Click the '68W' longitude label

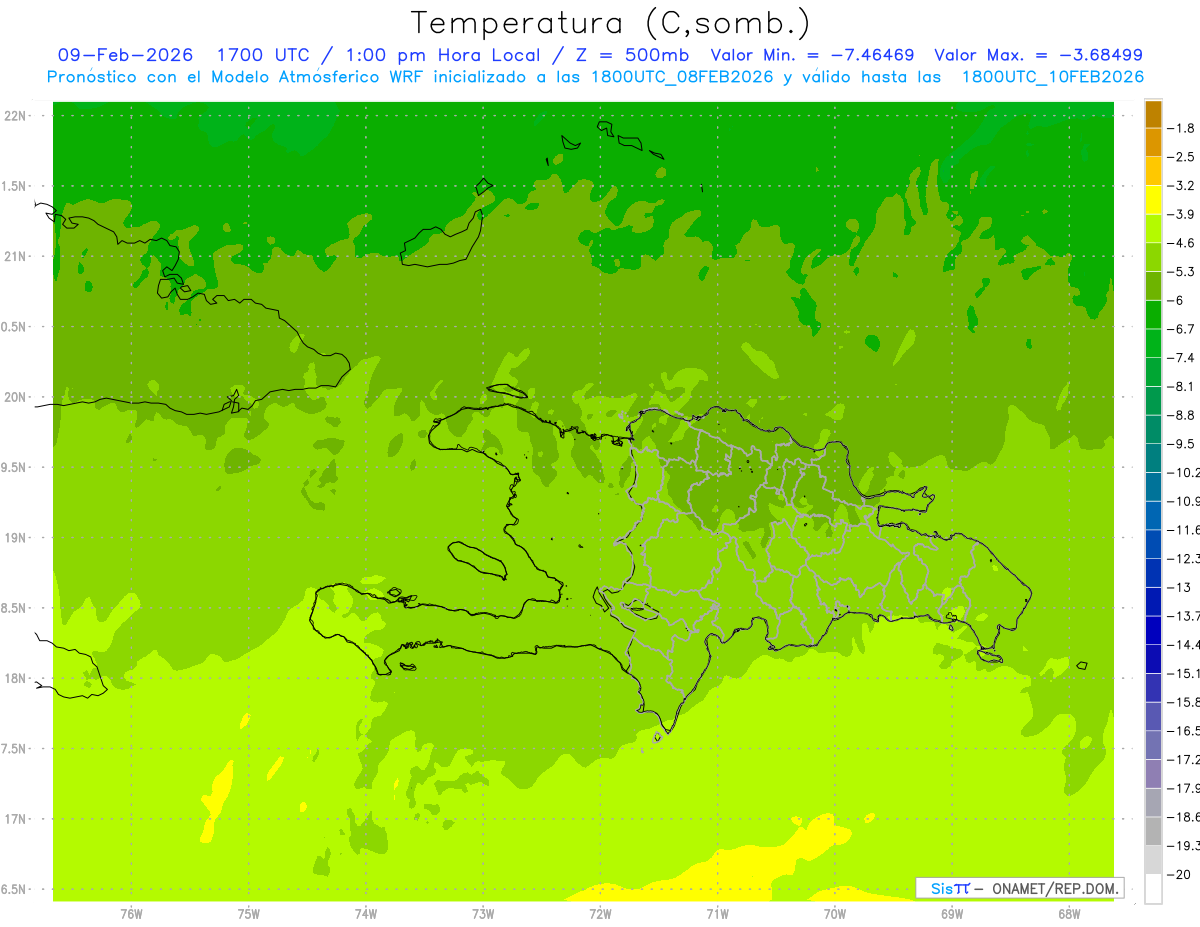[x=1069, y=914]
